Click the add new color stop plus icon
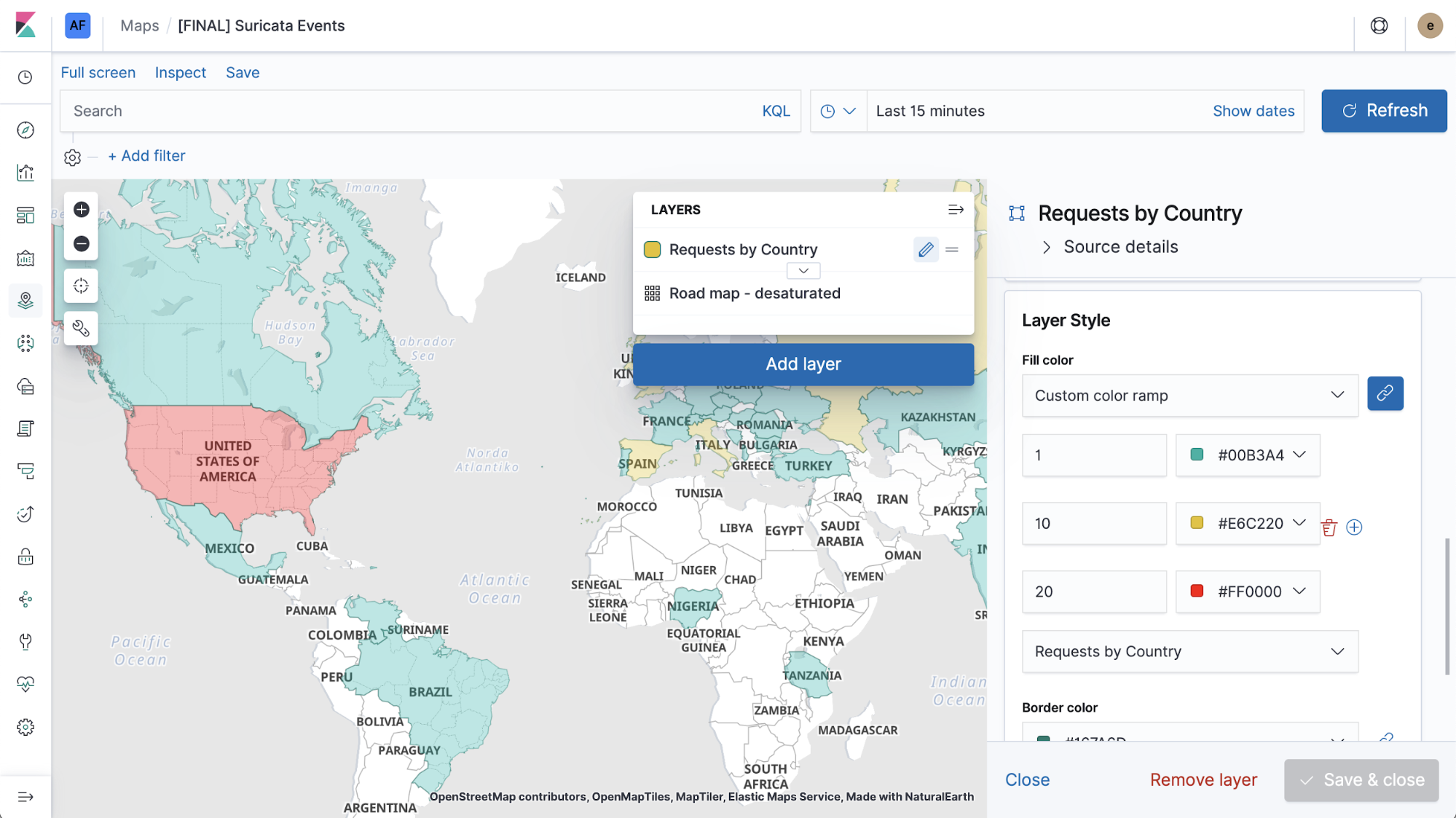 click(1354, 527)
